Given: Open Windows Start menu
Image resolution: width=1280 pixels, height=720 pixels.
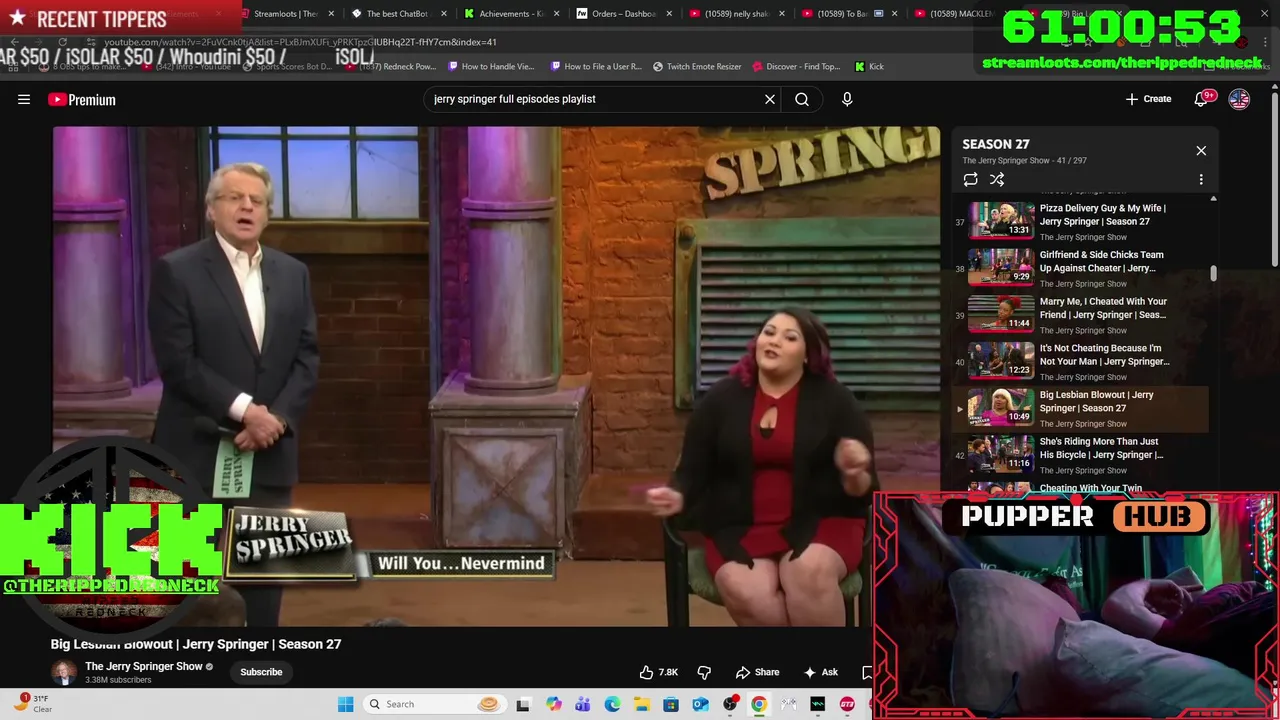Looking at the screenshot, I should pyautogui.click(x=346, y=704).
